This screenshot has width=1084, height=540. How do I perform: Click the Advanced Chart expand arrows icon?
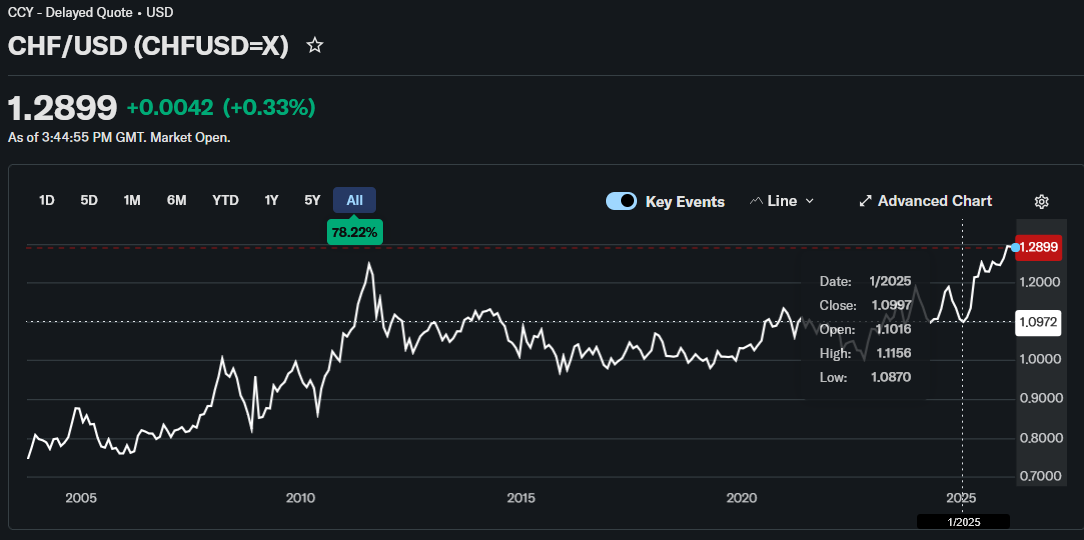pos(866,201)
